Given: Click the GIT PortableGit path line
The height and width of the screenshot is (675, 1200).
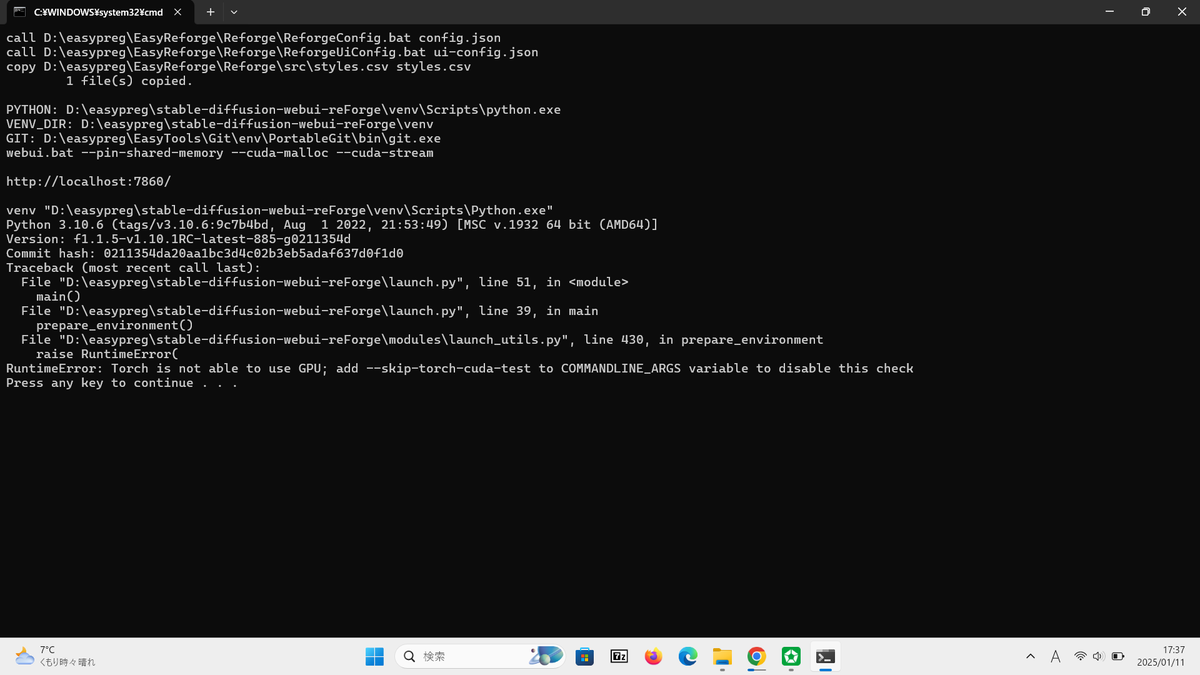Looking at the screenshot, I should 224,138.
